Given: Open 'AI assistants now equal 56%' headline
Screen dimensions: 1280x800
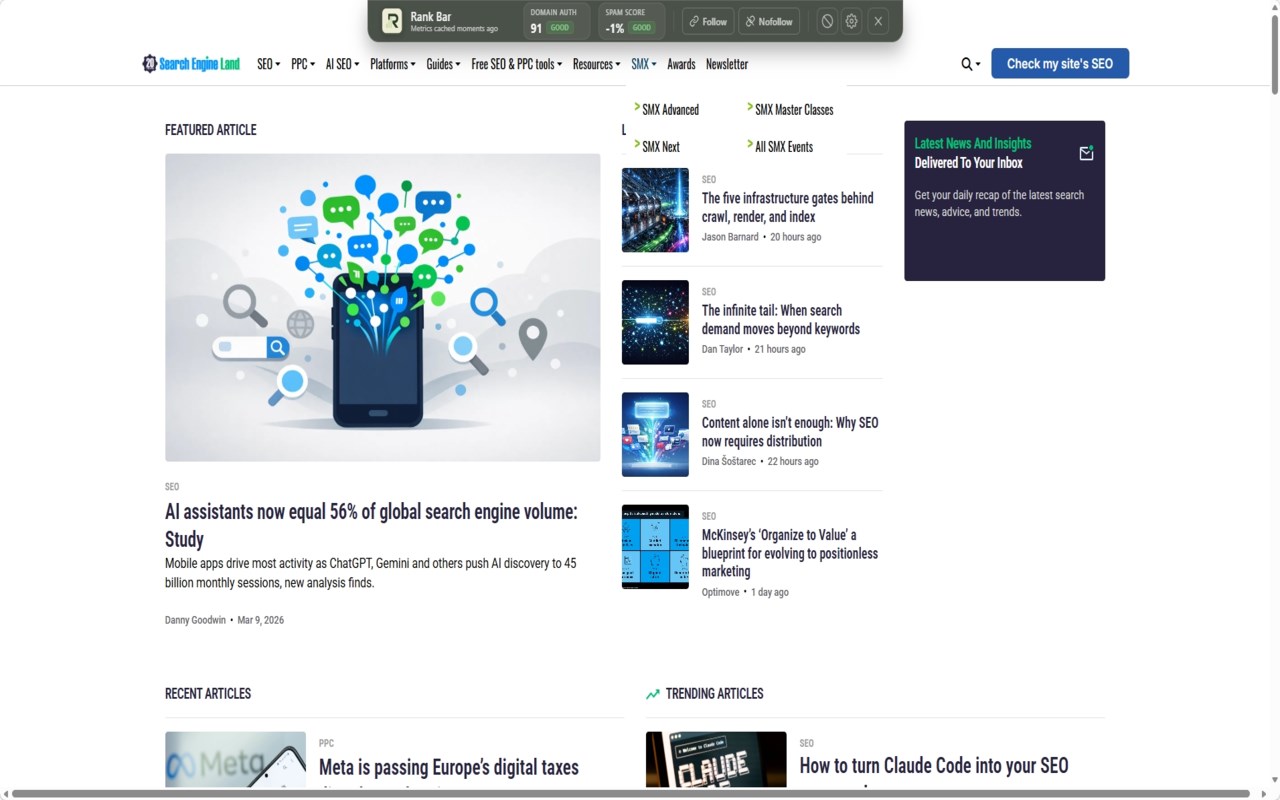Looking at the screenshot, I should (x=371, y=525).
